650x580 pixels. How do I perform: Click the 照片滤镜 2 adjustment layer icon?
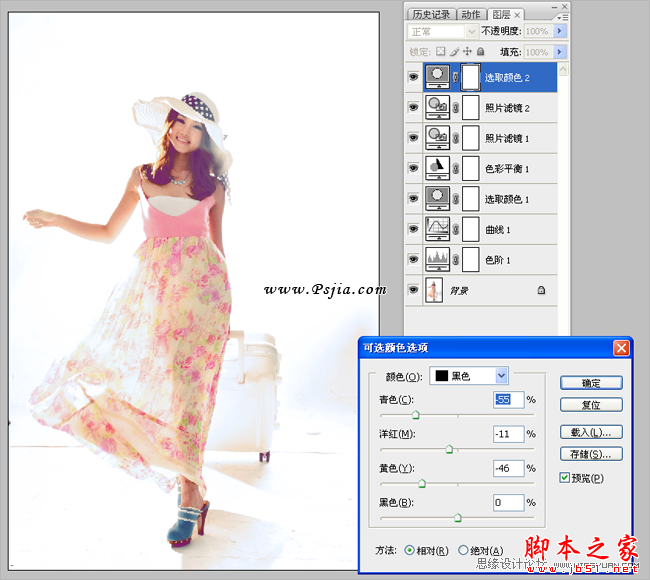(x=437, y=108)
